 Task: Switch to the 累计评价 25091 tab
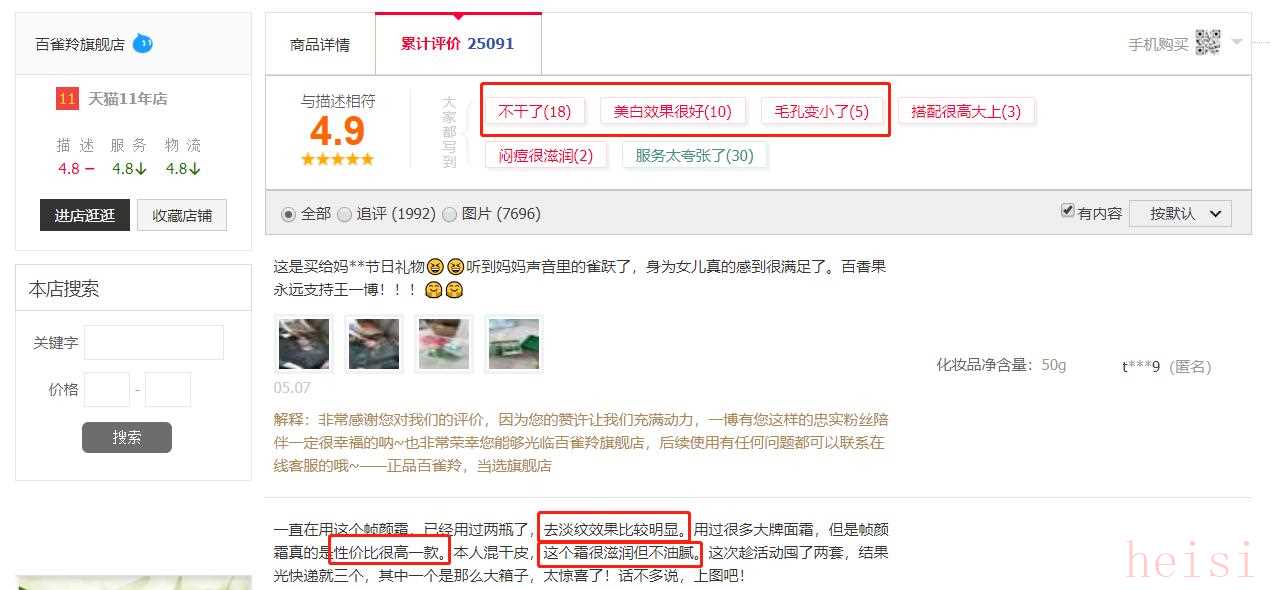pyautogui.click(x=458, y=44)
